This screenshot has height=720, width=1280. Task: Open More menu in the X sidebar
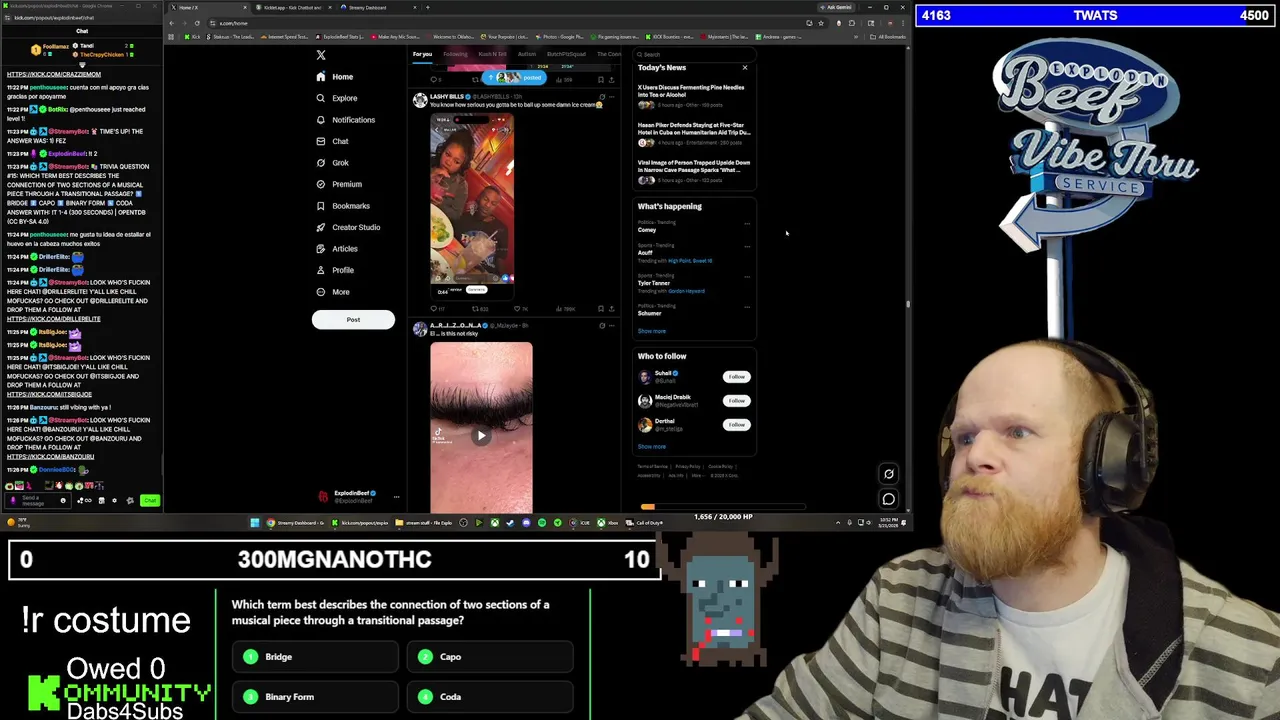click(x=332, y=292)
